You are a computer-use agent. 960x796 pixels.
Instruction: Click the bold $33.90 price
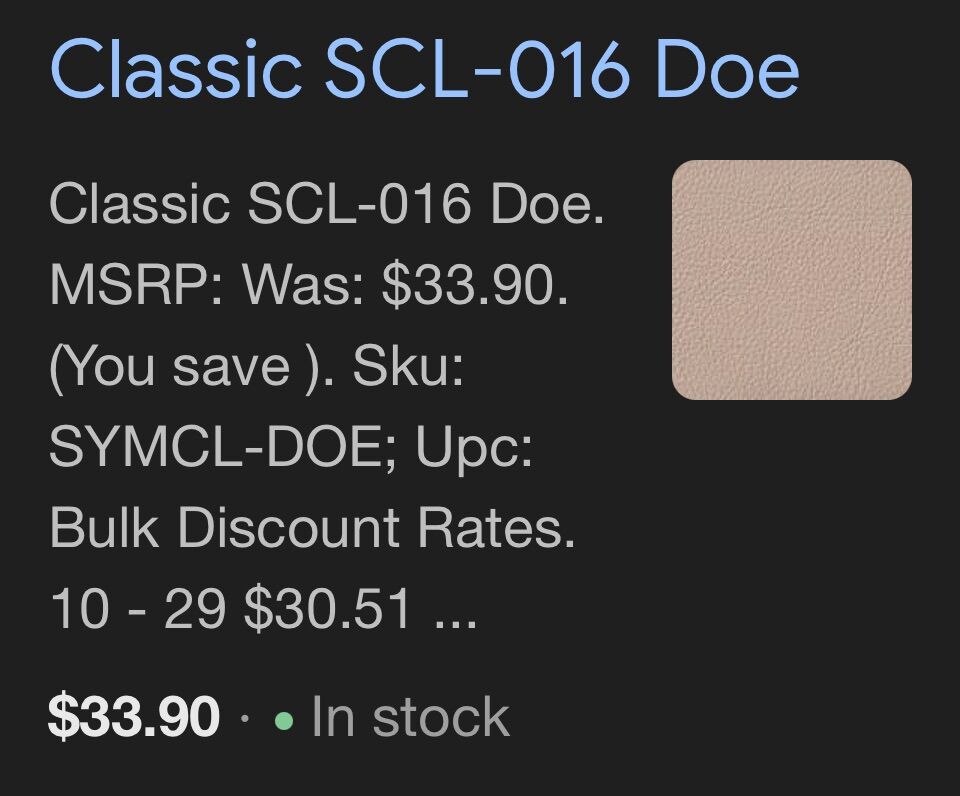(133, 718)
